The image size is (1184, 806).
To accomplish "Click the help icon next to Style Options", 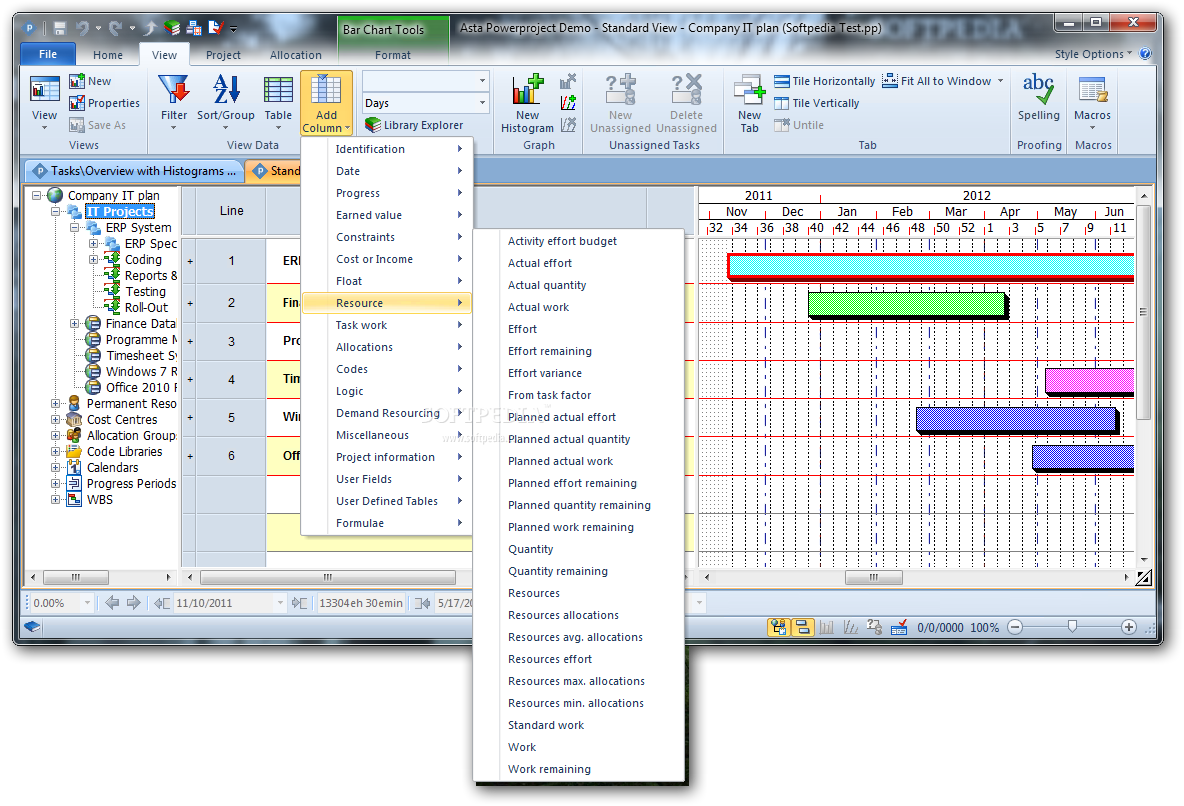I will point(1145,54).
